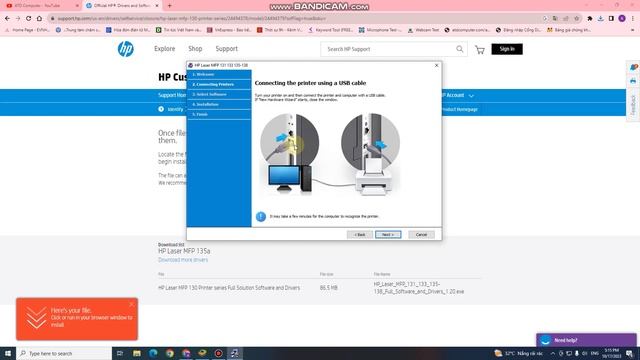Click the Download more drivers link
640x360 pixels.
183,260
